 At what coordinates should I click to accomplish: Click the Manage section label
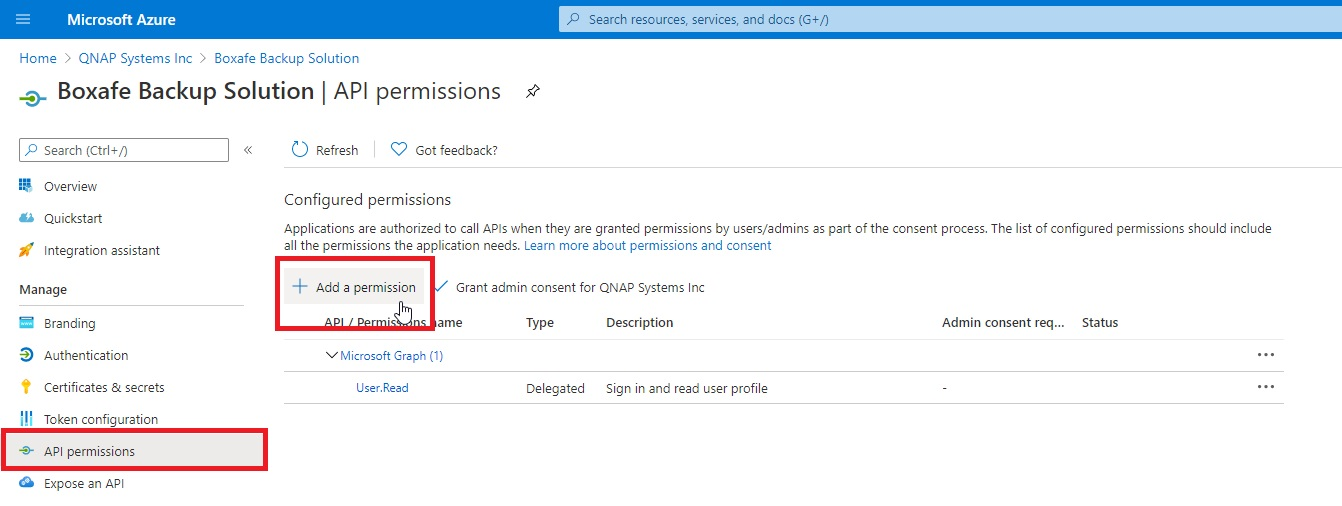click(x=43, y=289)
